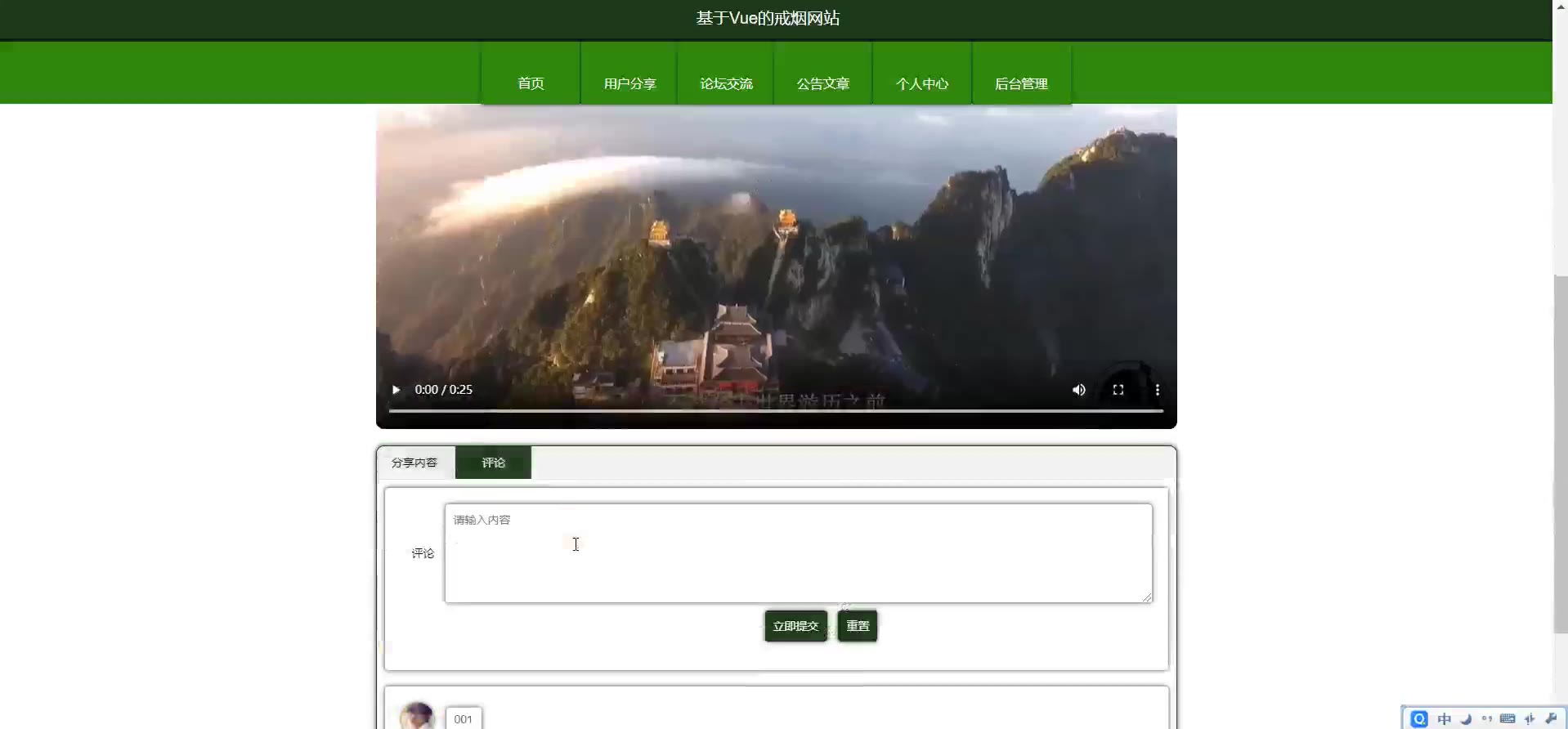
Task: Open 个人中心 from the navigation
Action: pos(921,83)
